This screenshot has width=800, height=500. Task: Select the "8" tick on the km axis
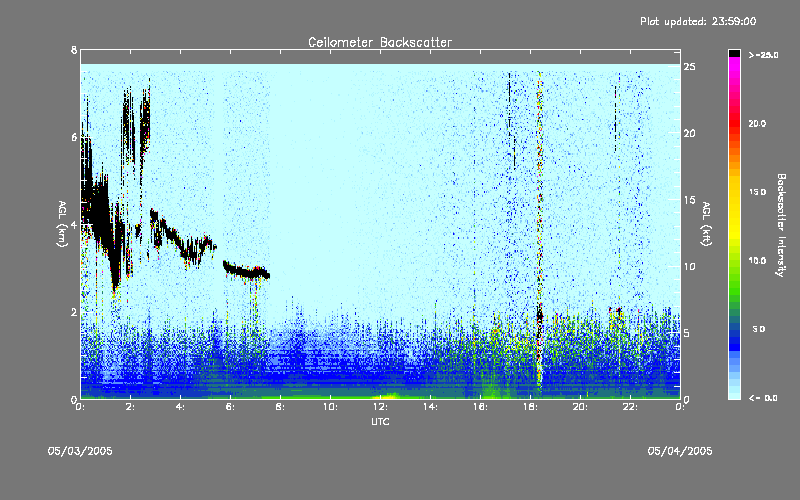pyautogui.click(x=74, y=50)
